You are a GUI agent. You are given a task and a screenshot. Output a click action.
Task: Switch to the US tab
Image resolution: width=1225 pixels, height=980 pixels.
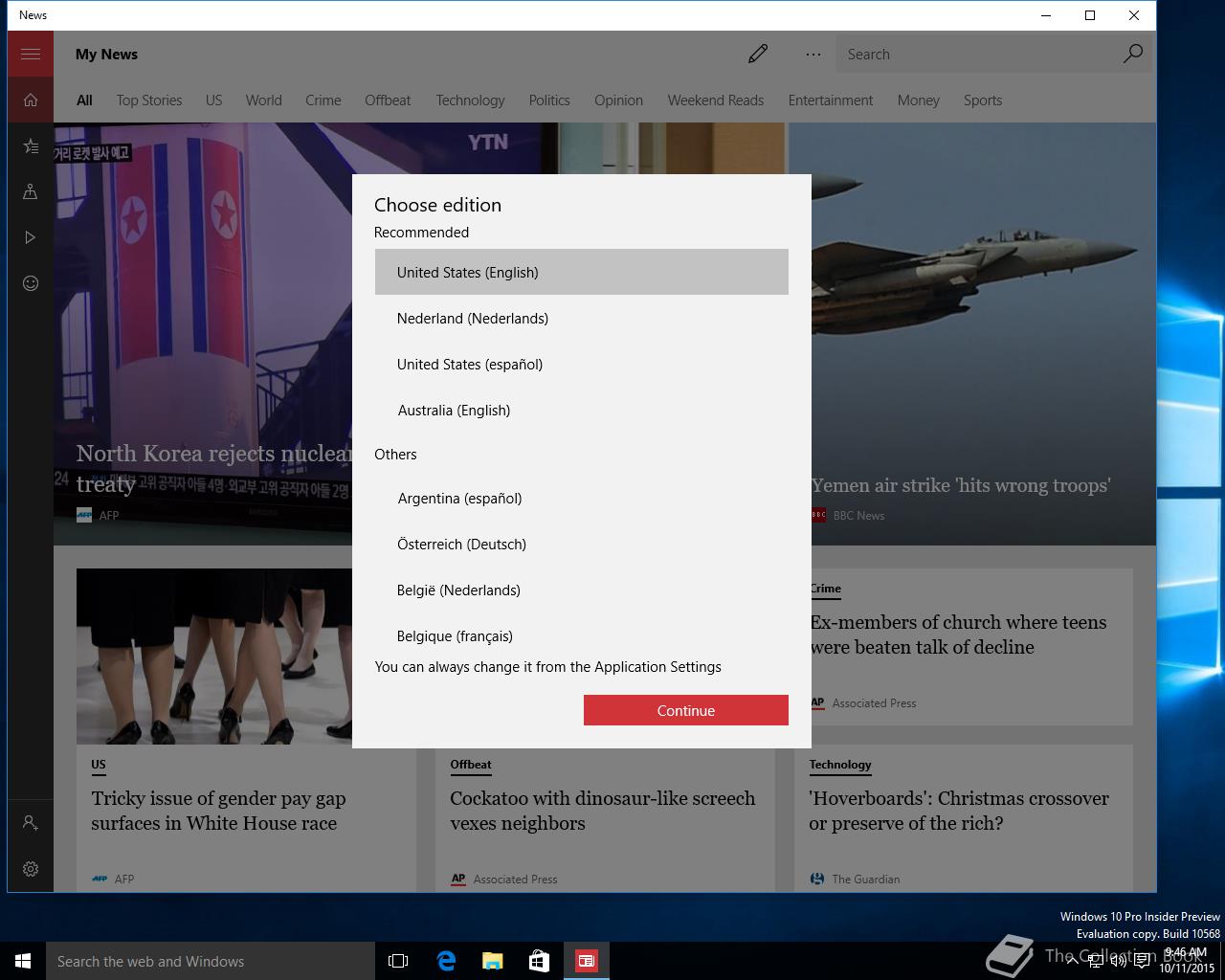point(213,100)
